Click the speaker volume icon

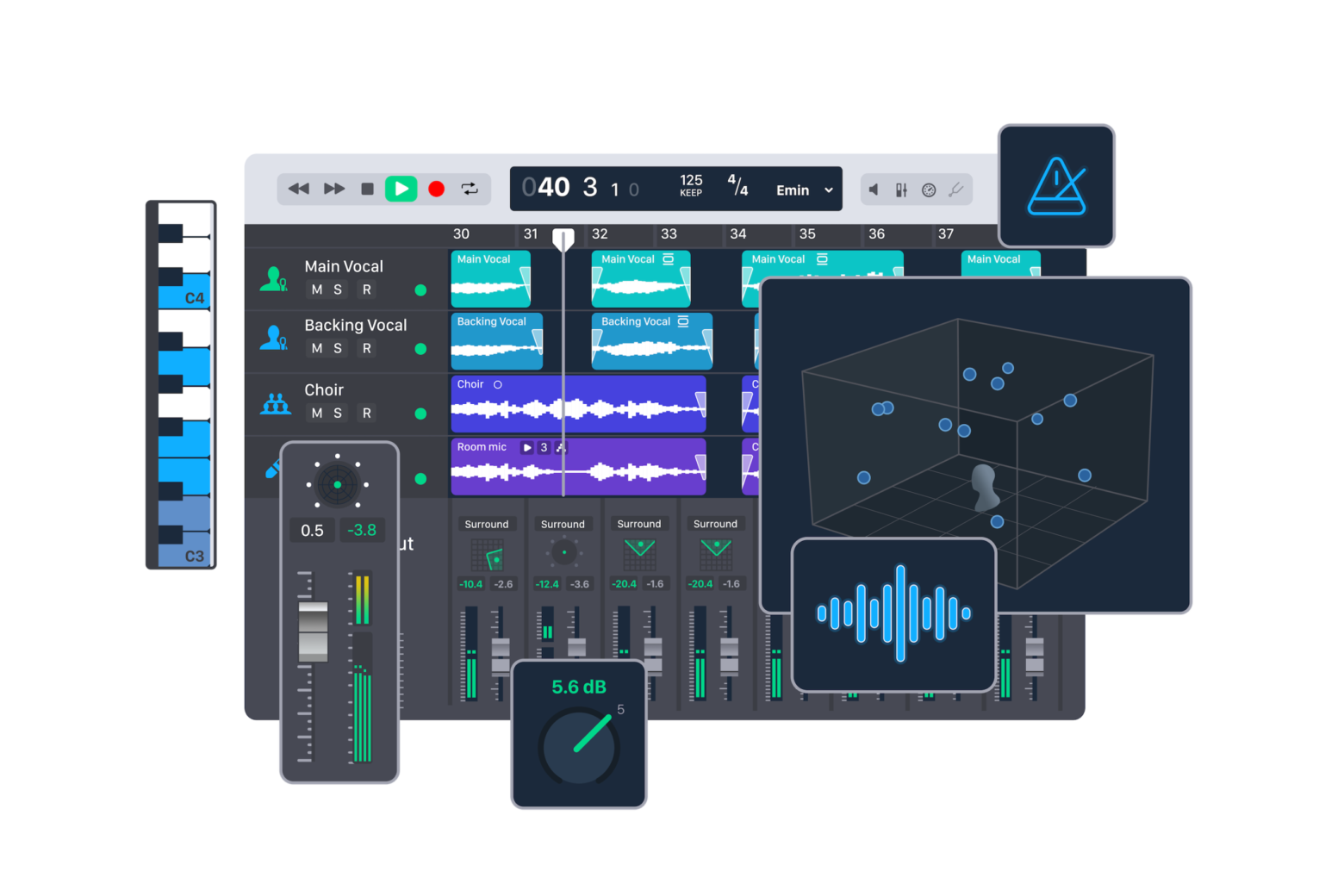[x=874, y=190]
